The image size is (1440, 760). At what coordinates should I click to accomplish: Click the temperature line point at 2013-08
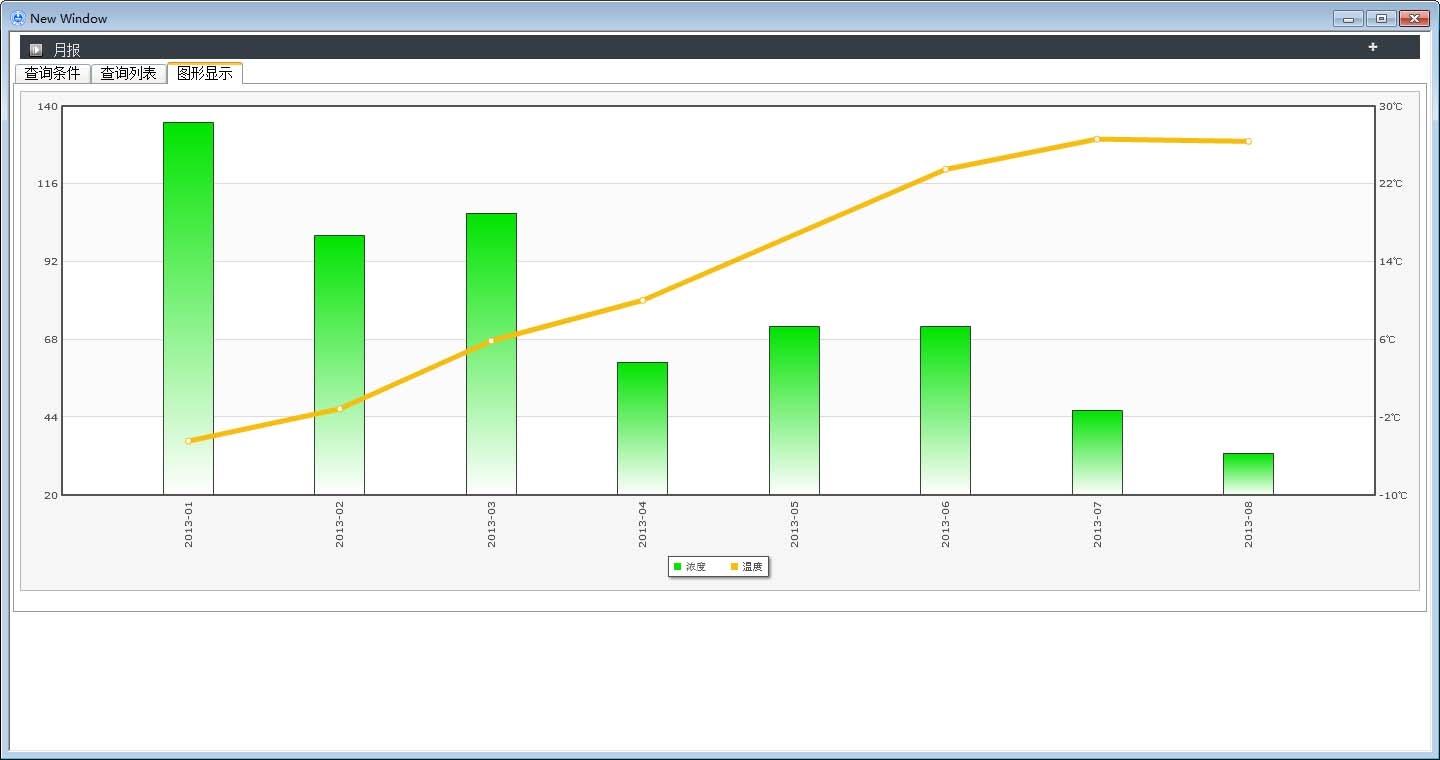(1248, 141)
